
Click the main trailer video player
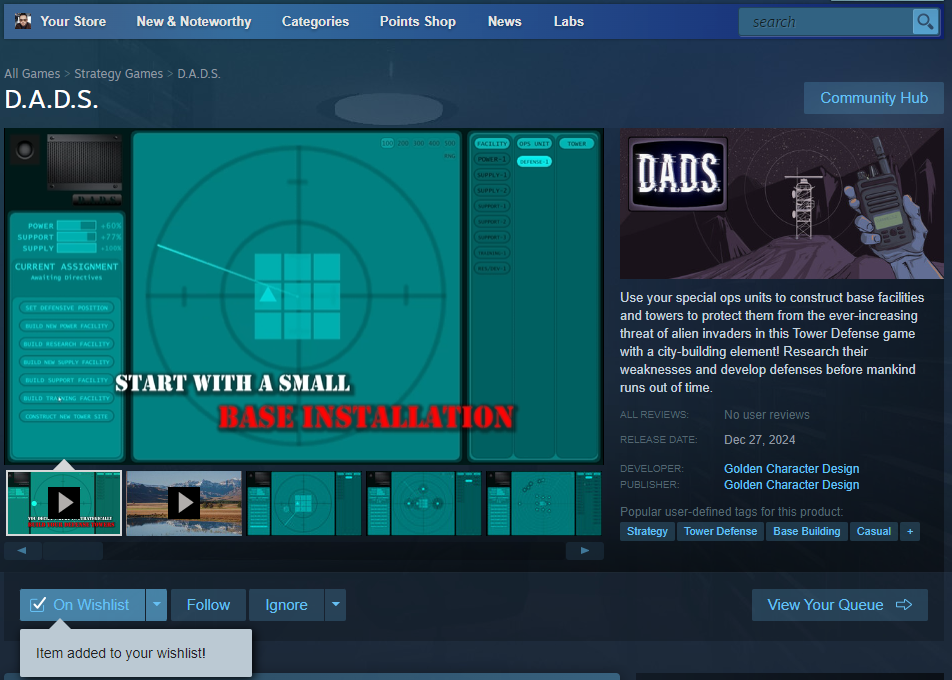[304, 296]
